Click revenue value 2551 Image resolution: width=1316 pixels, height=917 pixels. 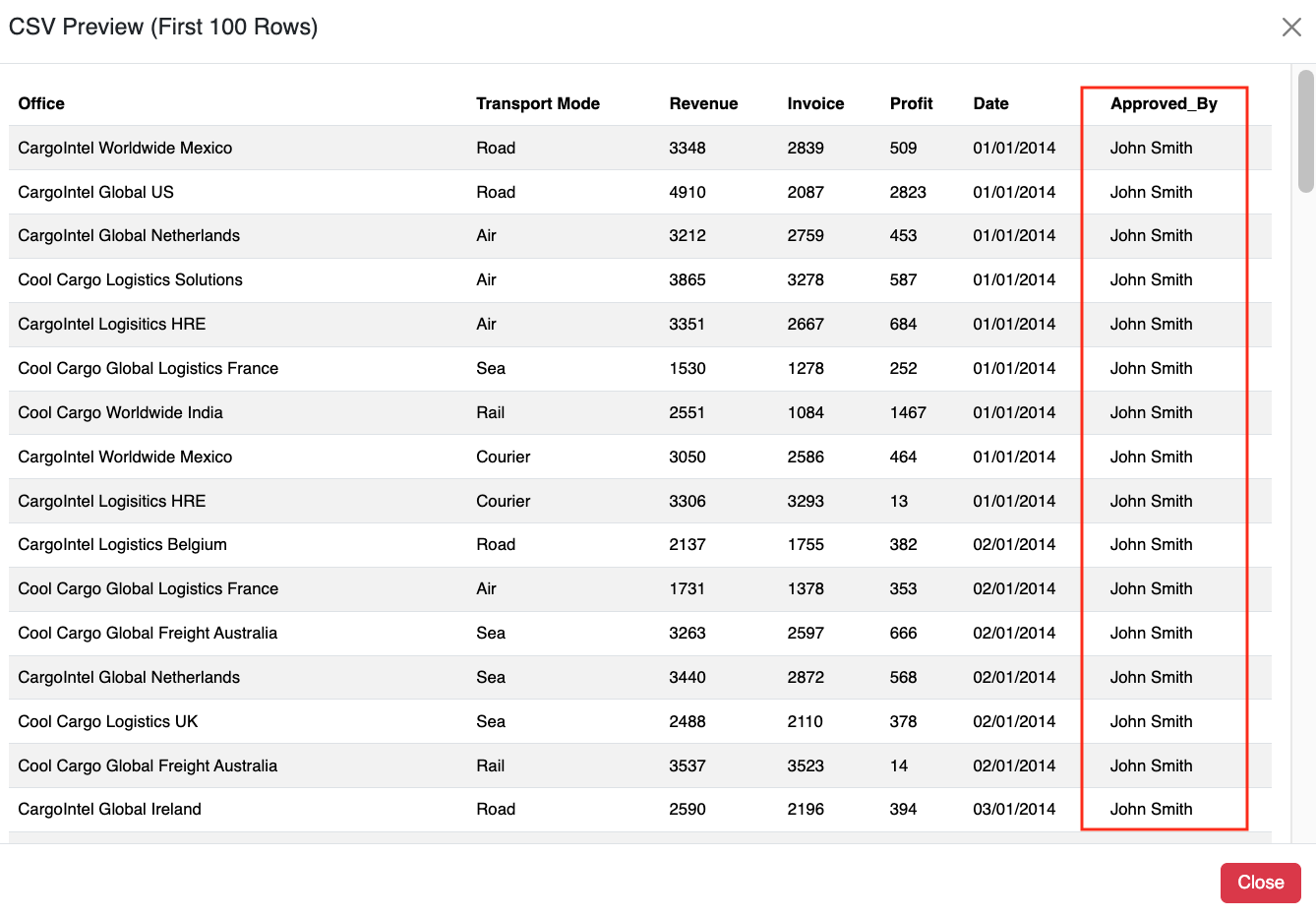(688, 412)
